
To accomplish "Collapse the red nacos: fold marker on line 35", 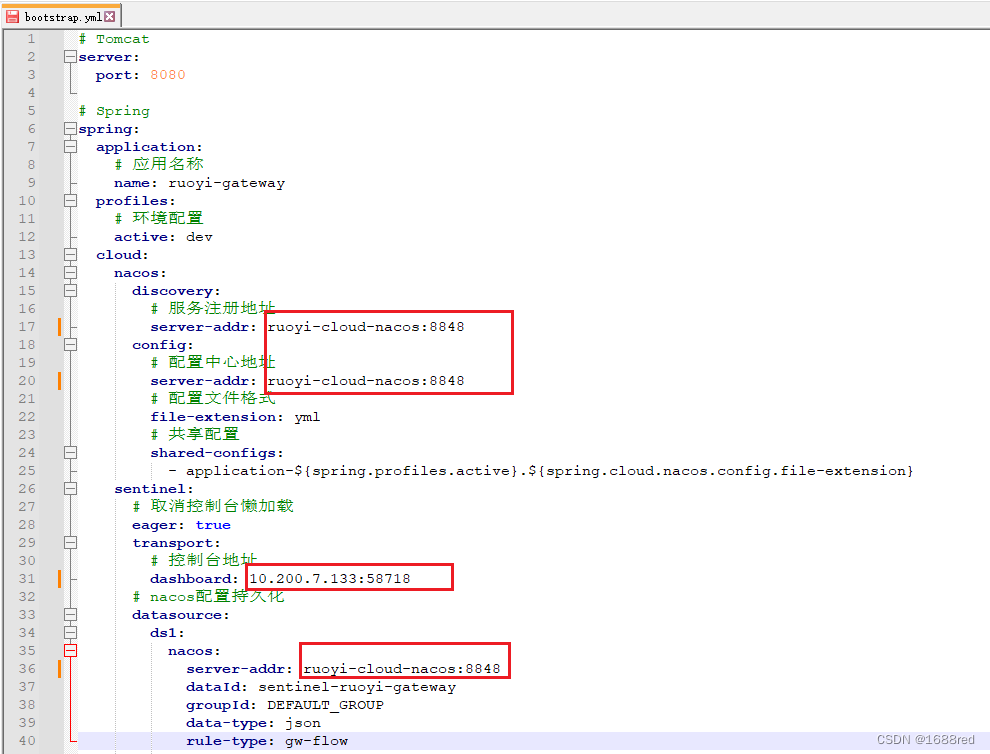I will click(x=71, y=650).
